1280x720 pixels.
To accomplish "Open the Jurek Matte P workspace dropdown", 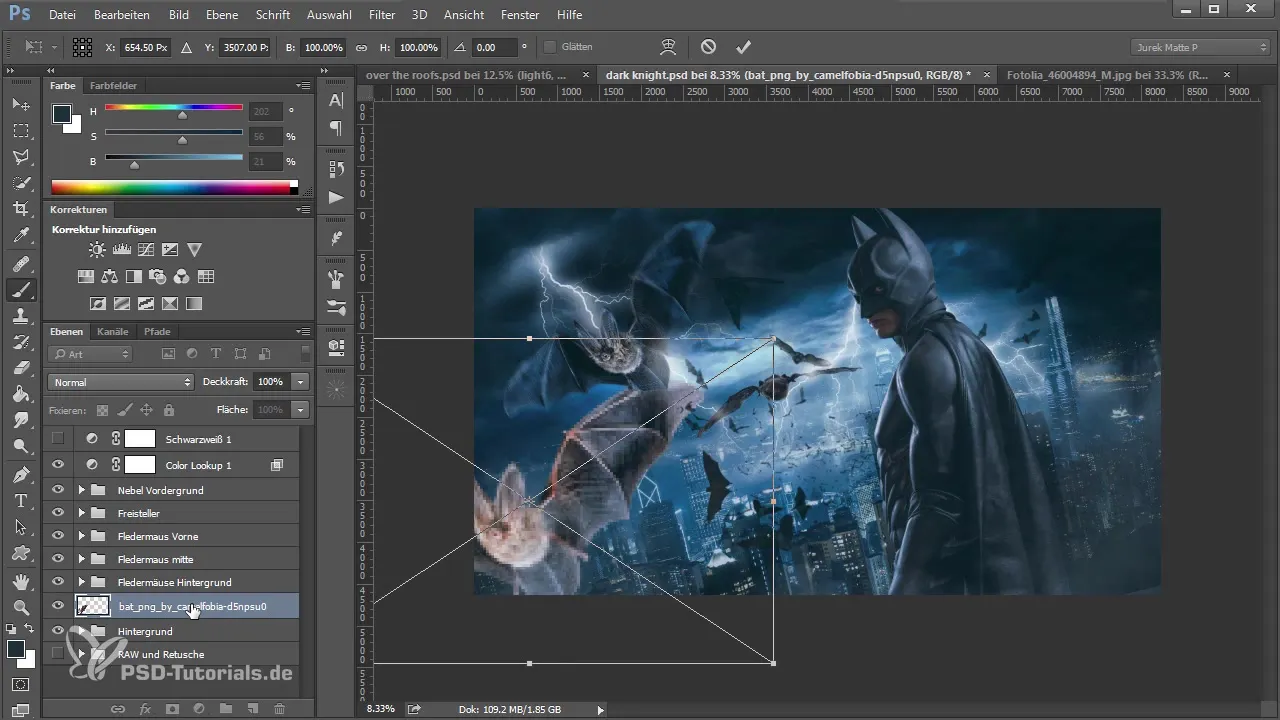I will (1201, 47).
